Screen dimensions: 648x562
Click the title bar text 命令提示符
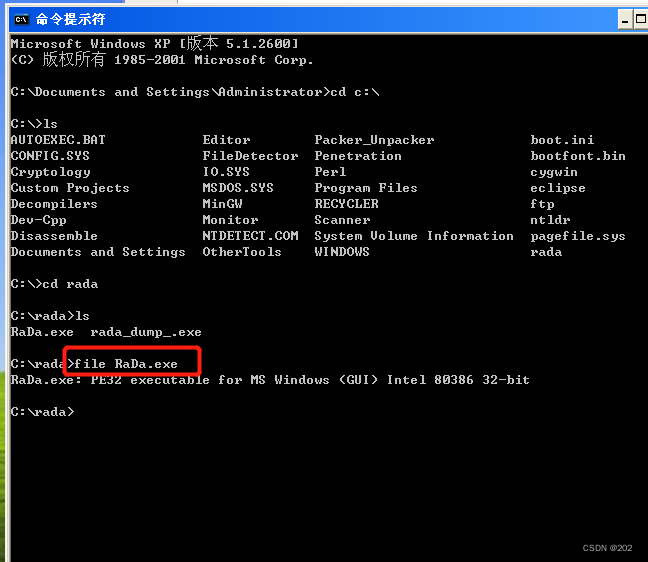pyautogui.click(x=70, y=19)
